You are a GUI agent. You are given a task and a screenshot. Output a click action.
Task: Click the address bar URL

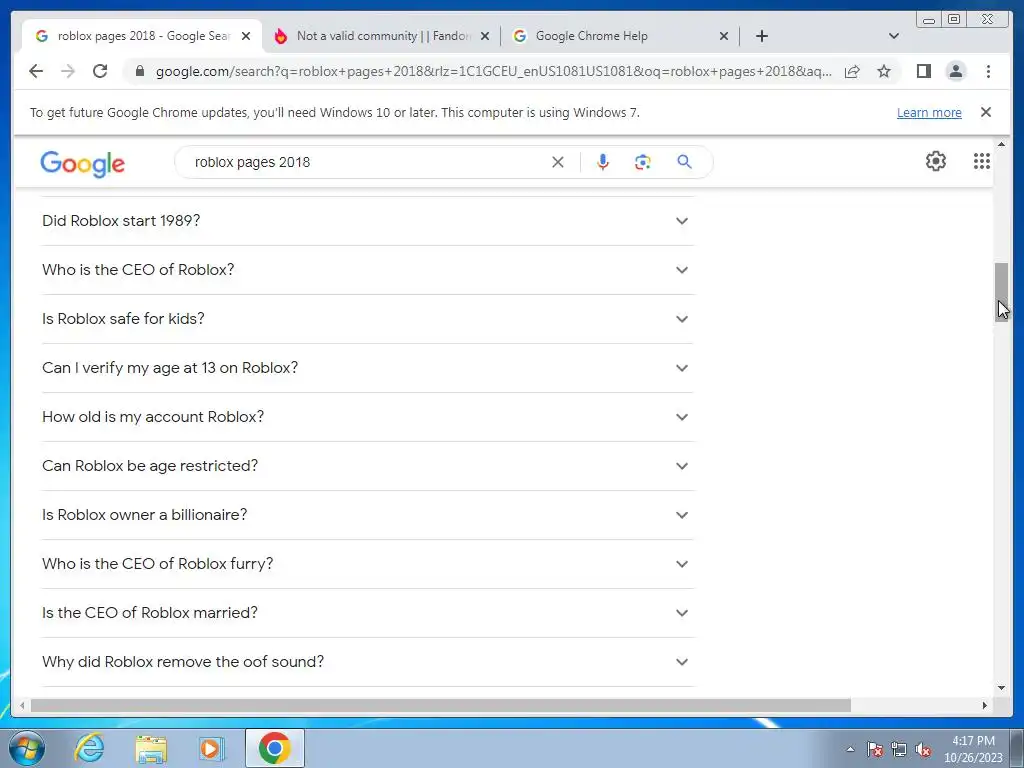493,71
